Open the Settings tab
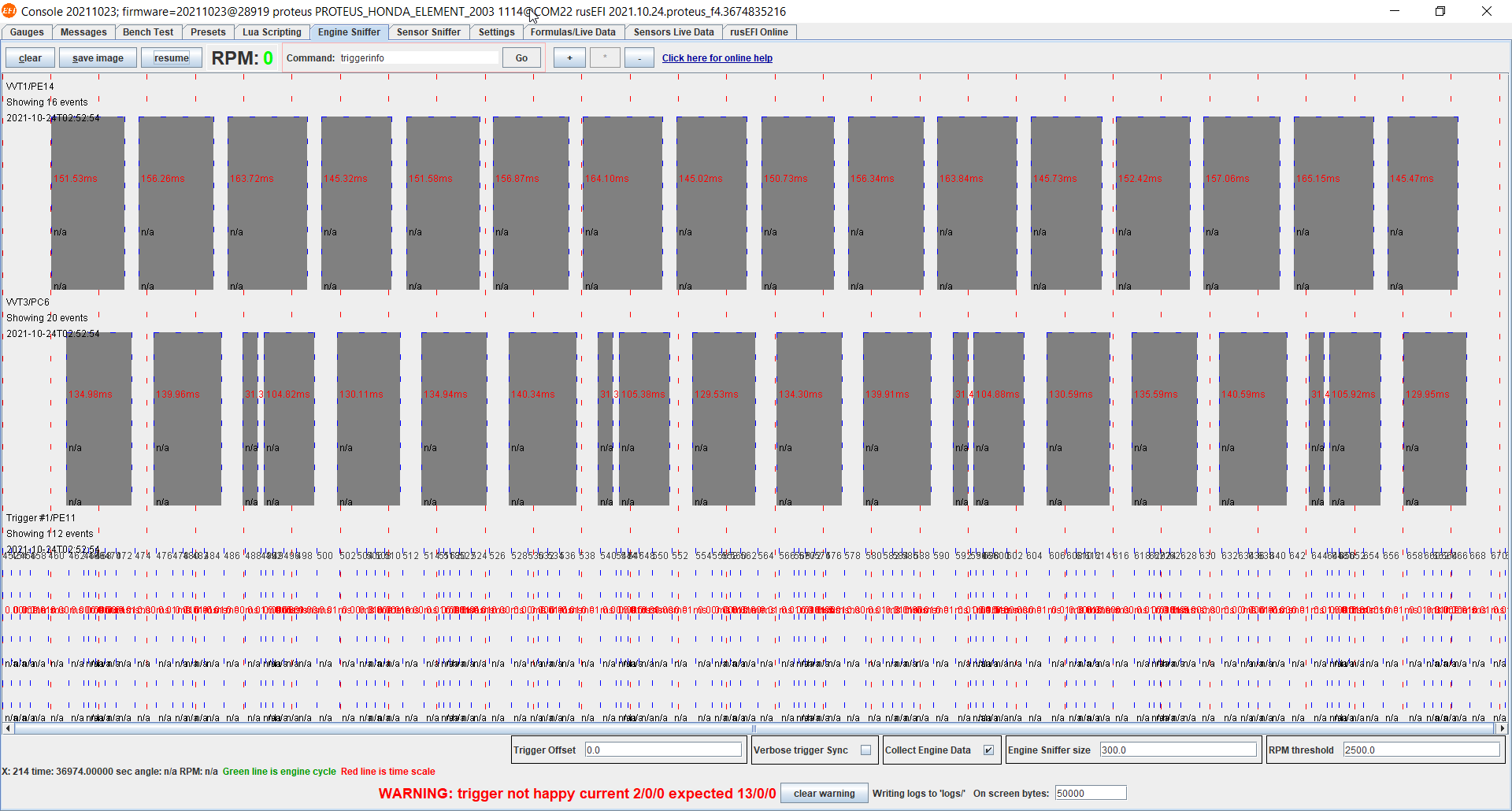 (496, 32)
